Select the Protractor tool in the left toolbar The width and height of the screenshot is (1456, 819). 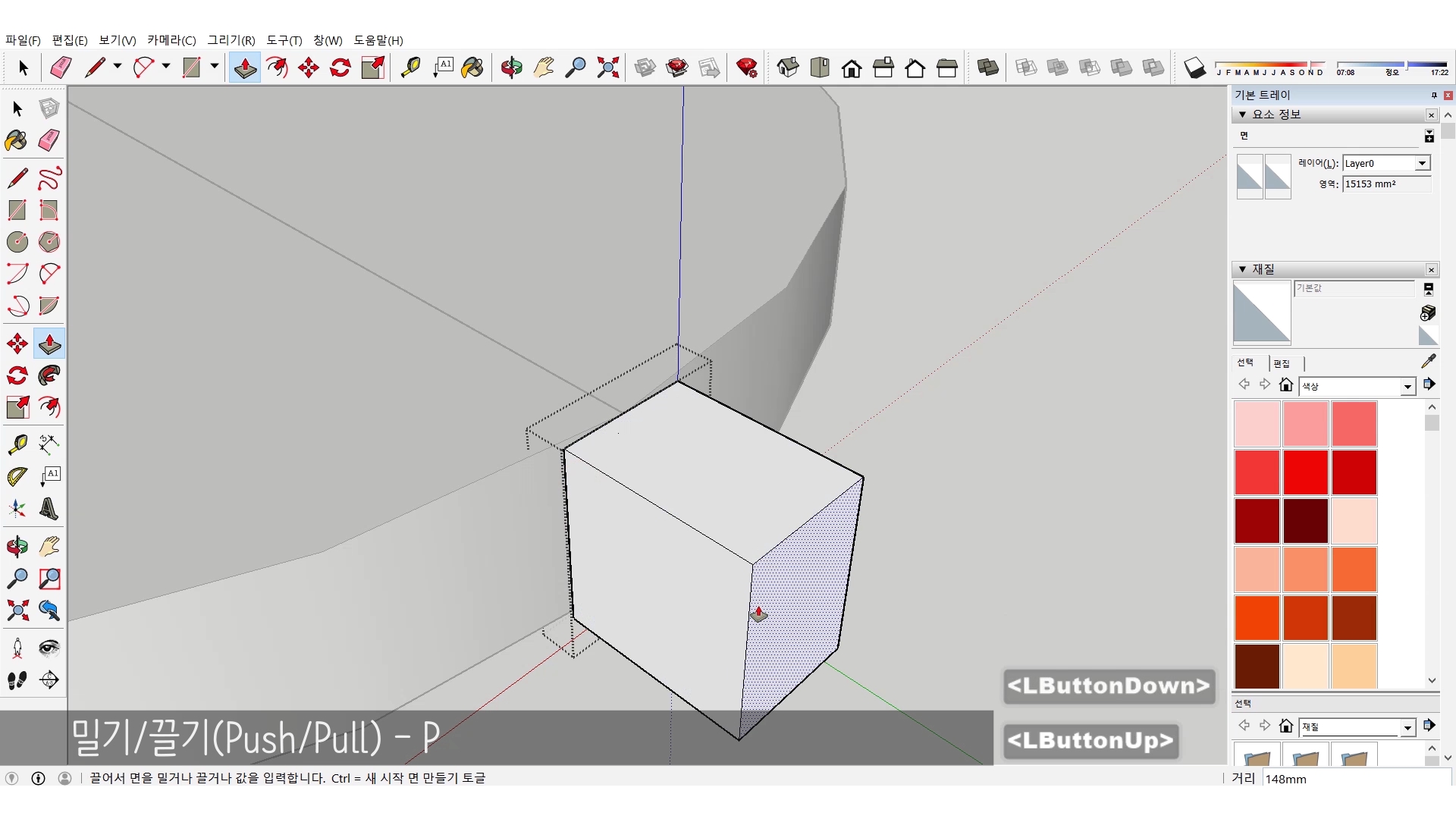click(17, 476)
